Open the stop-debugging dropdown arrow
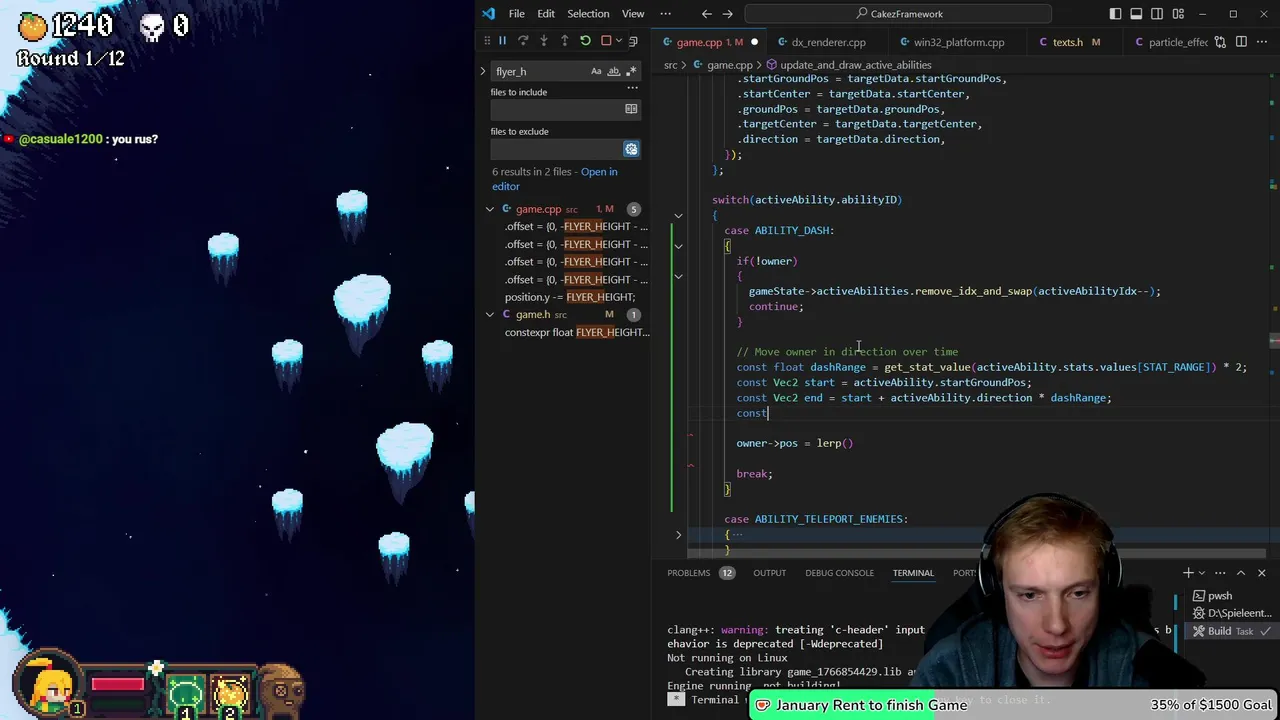 618,41
